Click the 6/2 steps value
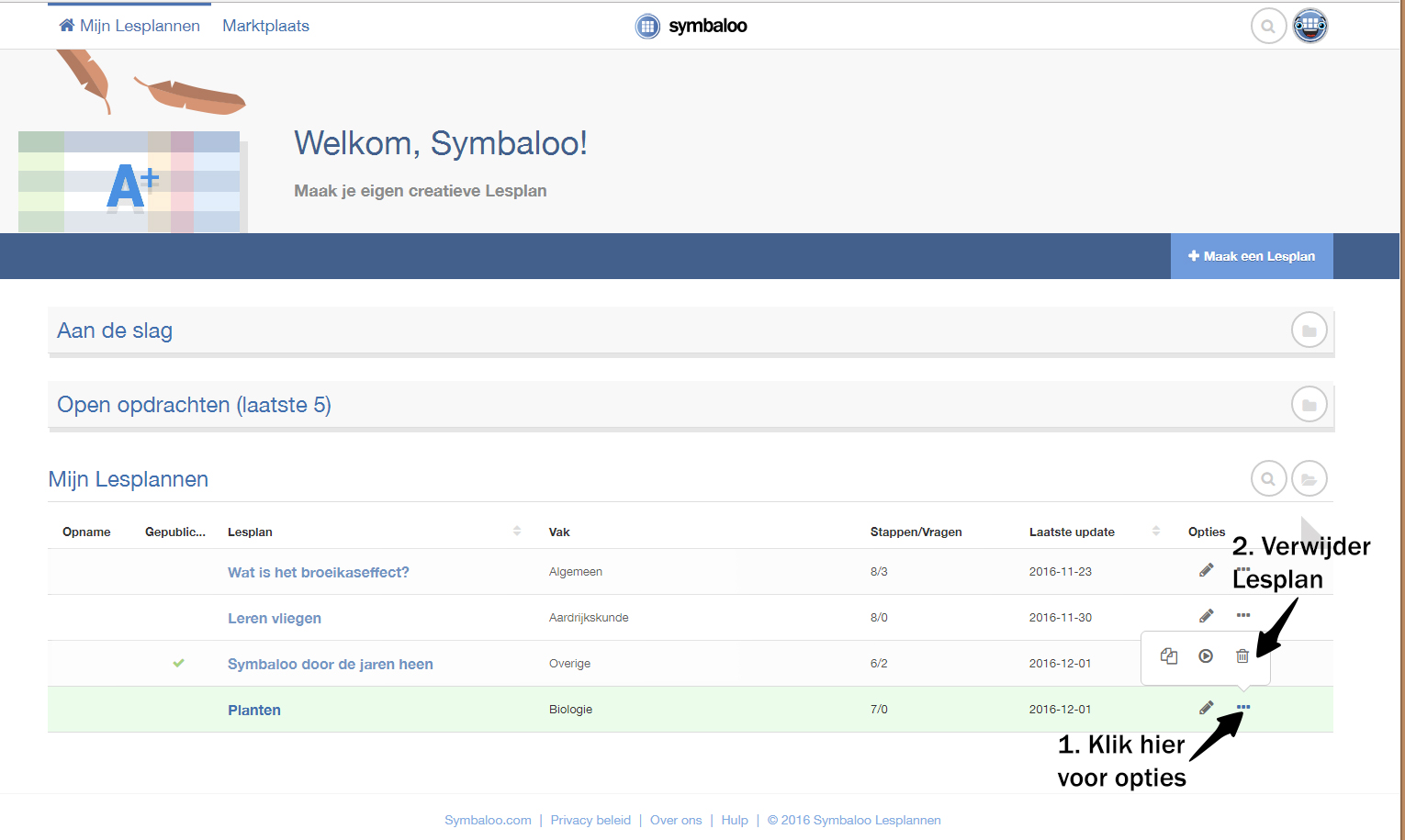 [879, 663]
